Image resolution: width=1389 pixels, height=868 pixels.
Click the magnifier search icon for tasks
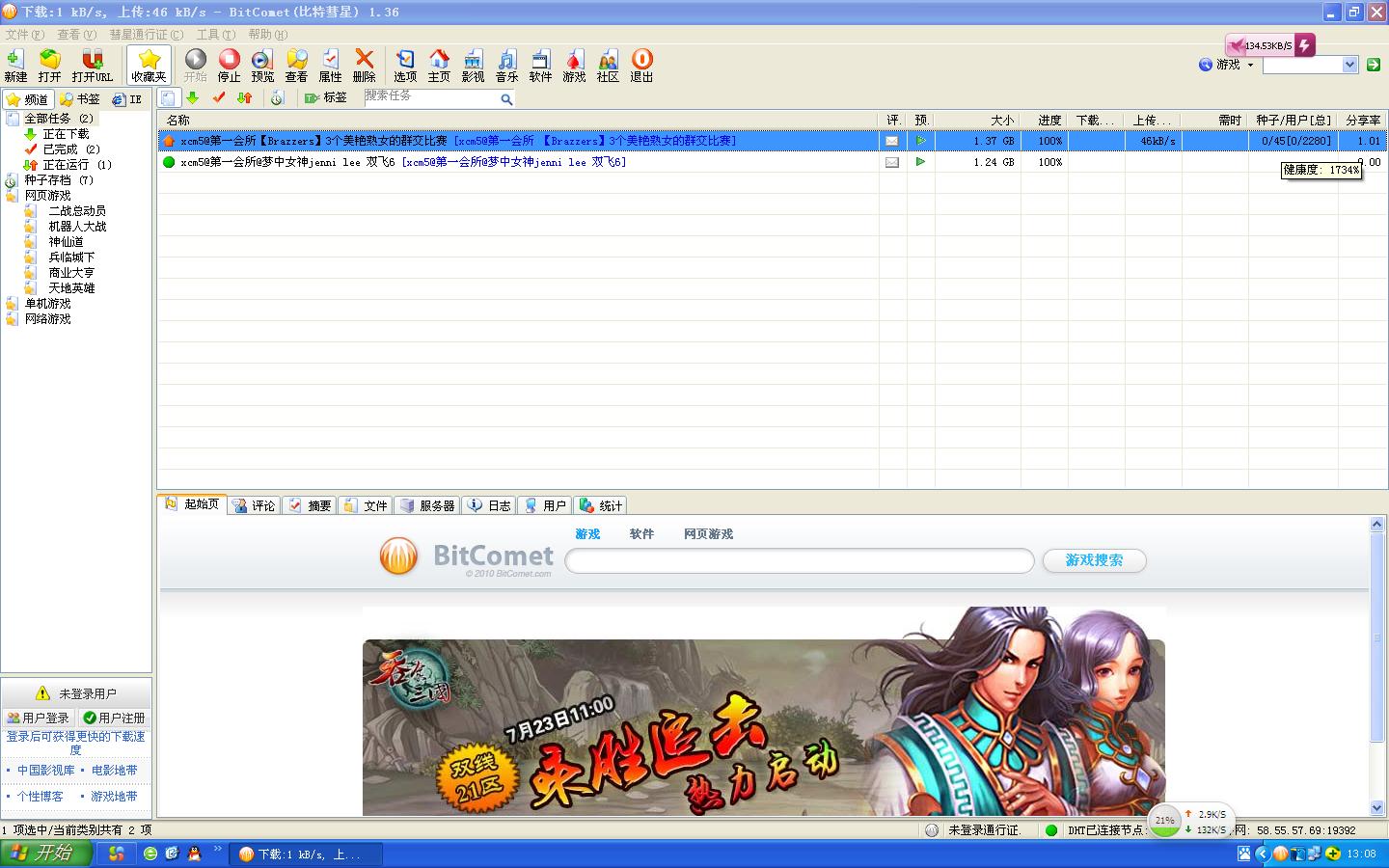click(506, 98)
